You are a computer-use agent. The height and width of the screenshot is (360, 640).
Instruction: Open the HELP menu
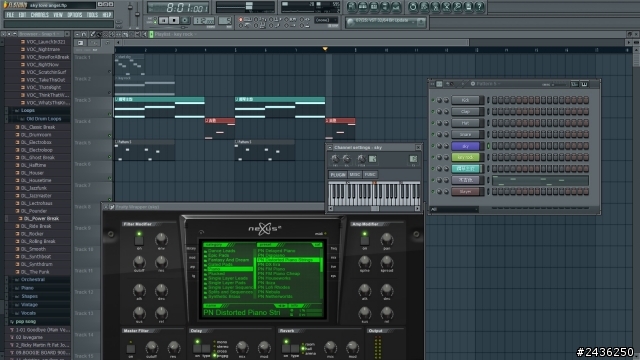pos(107,15)
